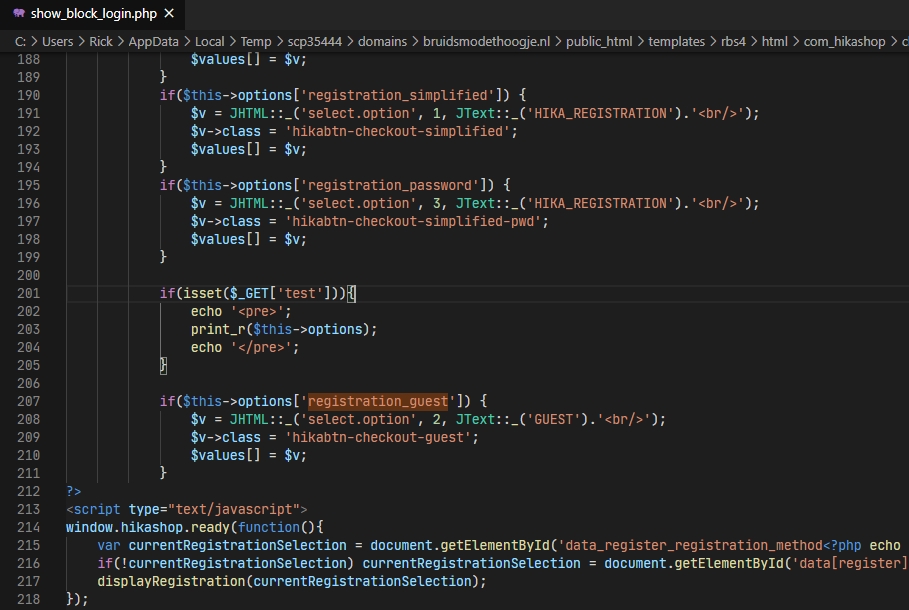Click window.hikashop.ready on line 214

tap(148, 528)
